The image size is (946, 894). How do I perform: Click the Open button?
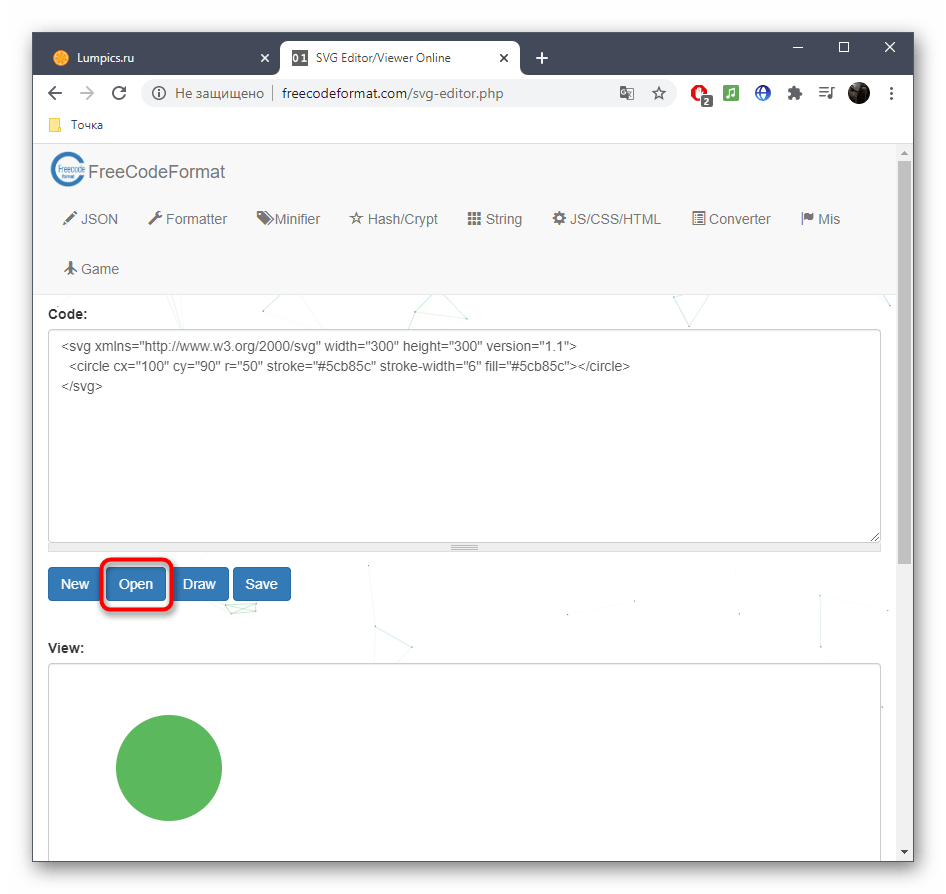coord(136,584)
